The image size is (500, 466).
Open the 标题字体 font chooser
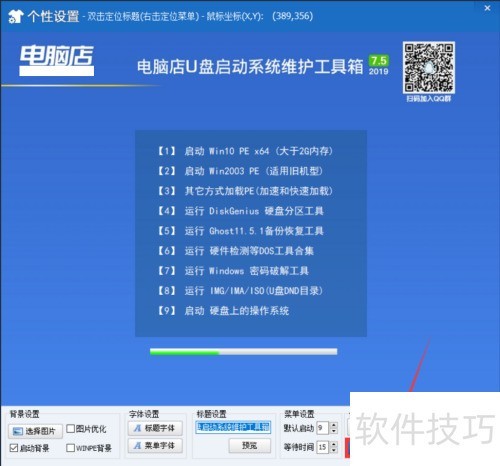pos(155,428)
